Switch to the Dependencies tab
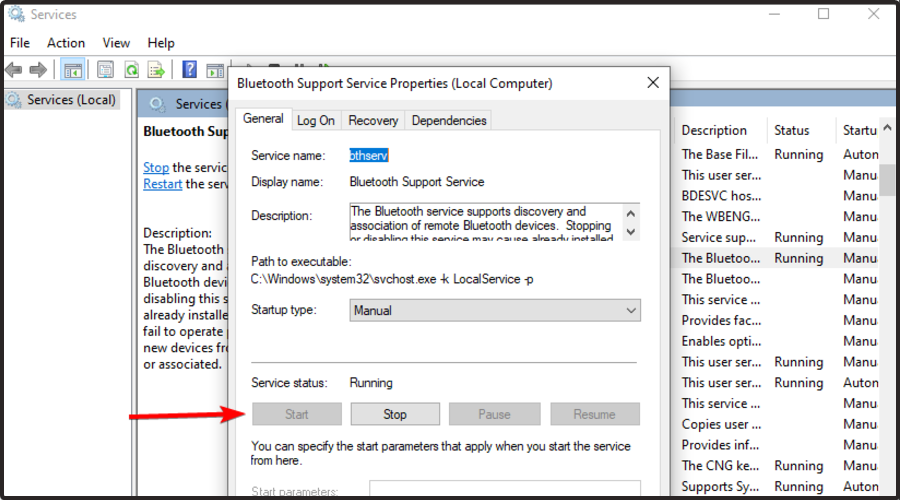 coord(449,121)
